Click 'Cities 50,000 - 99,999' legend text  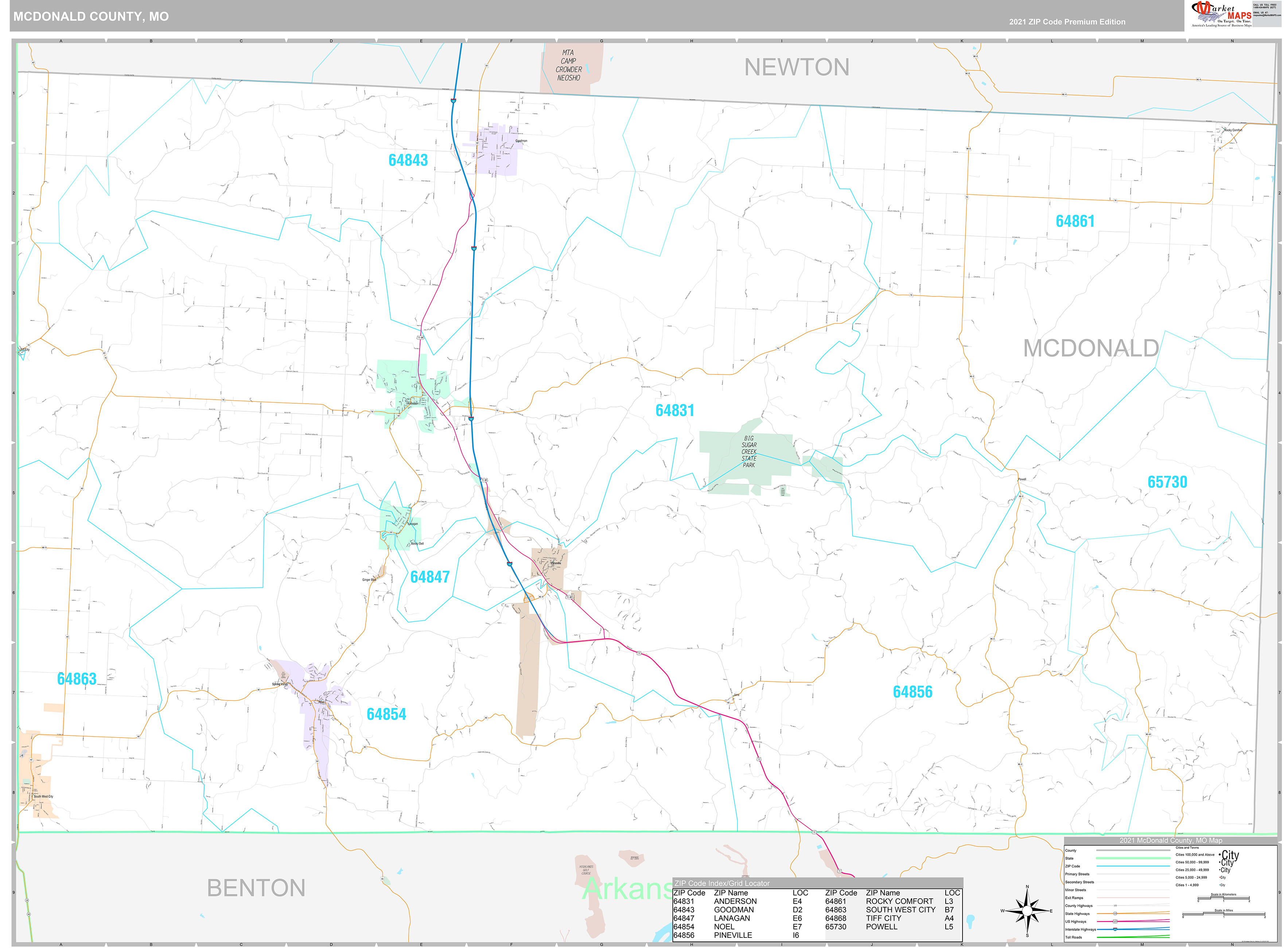coord(1192,862)
